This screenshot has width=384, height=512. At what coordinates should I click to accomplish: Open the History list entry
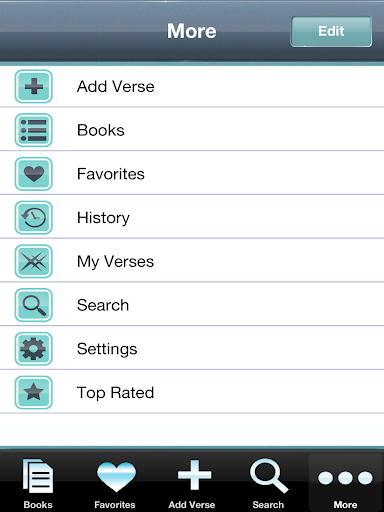click(x=192, y=217)
